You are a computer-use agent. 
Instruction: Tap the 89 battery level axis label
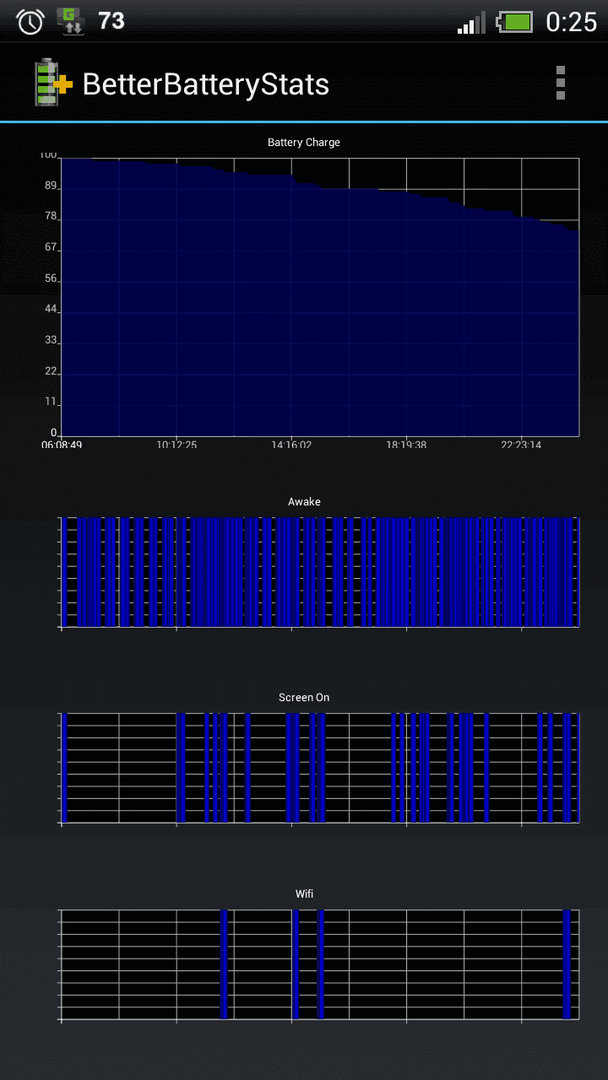pos(50,187)
